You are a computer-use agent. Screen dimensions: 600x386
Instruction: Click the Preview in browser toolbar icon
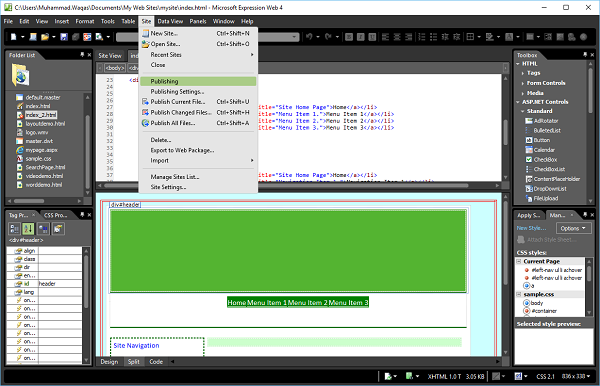99,37
